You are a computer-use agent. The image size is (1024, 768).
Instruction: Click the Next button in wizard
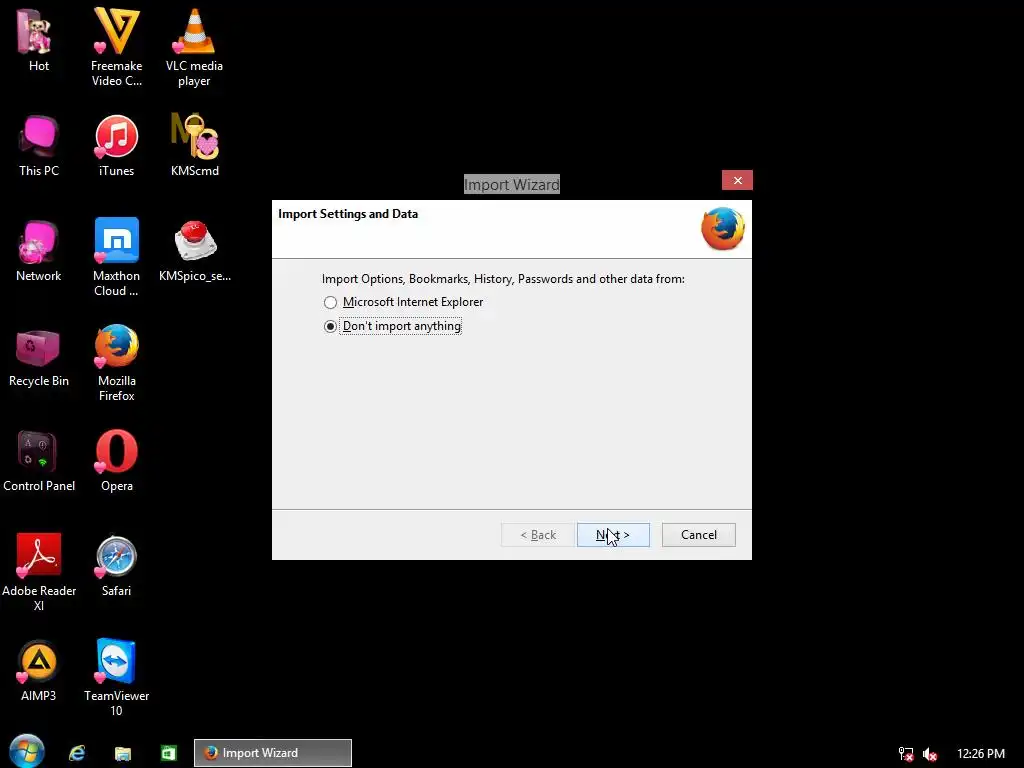click(x=613, y=535)
